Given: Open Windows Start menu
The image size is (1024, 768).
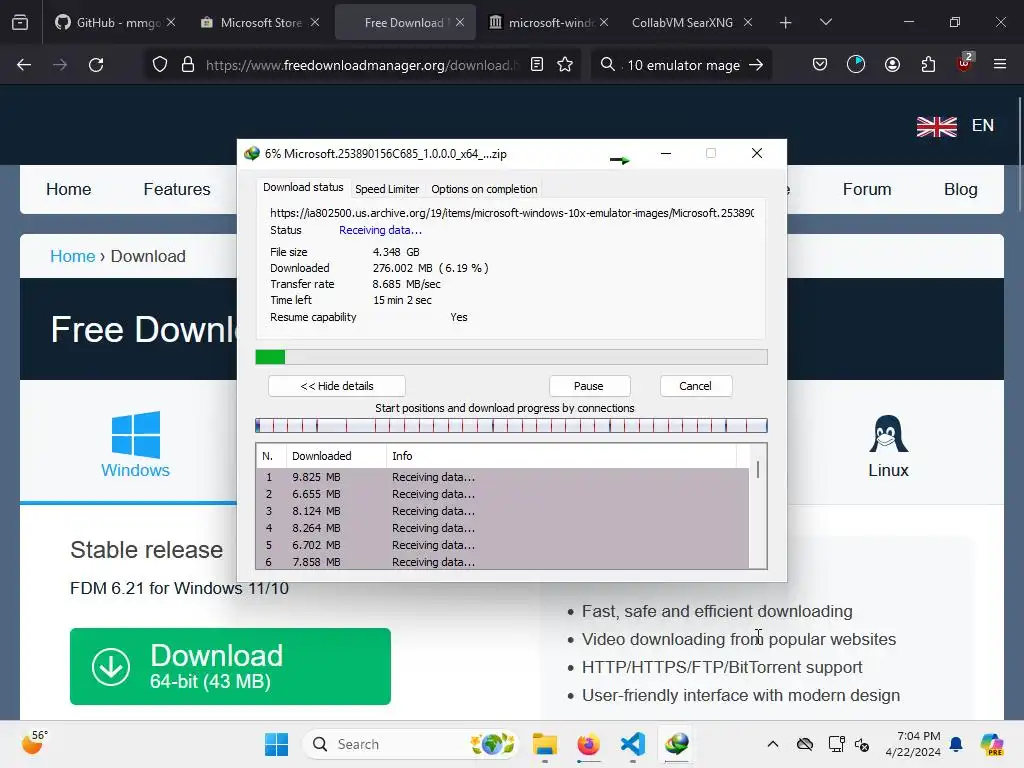Looking at the screenshot, I should [x=276, y=744].
